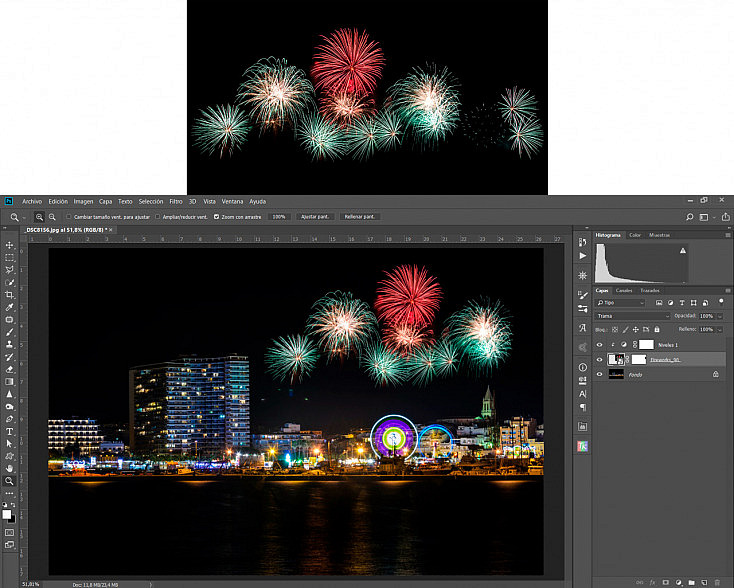Open the Archivo menu
This screenshot has height=588, width=734.
tap(32, 201)
